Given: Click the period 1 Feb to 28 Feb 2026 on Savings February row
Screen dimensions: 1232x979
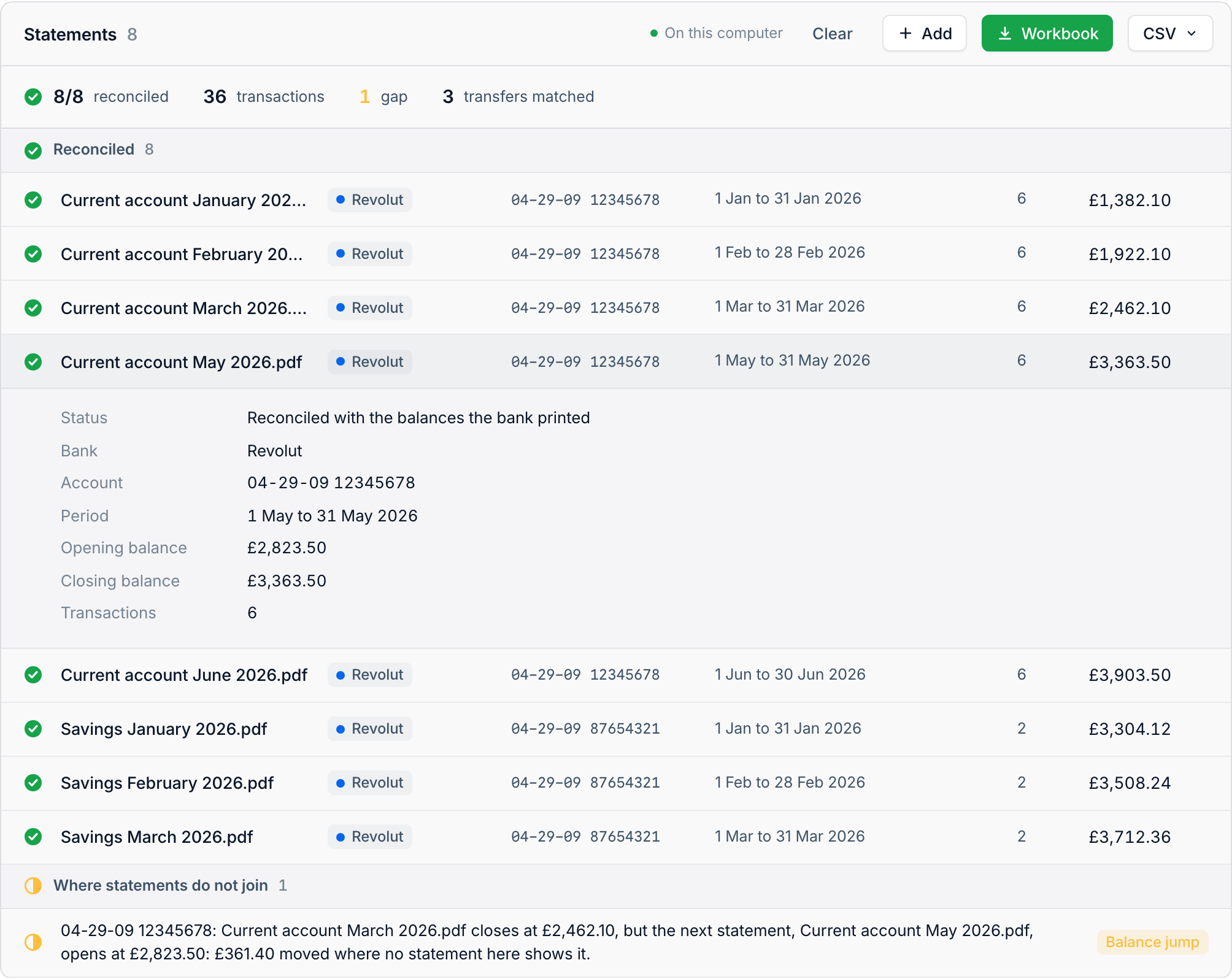Looking at the screenshot, I should [790, 782].
